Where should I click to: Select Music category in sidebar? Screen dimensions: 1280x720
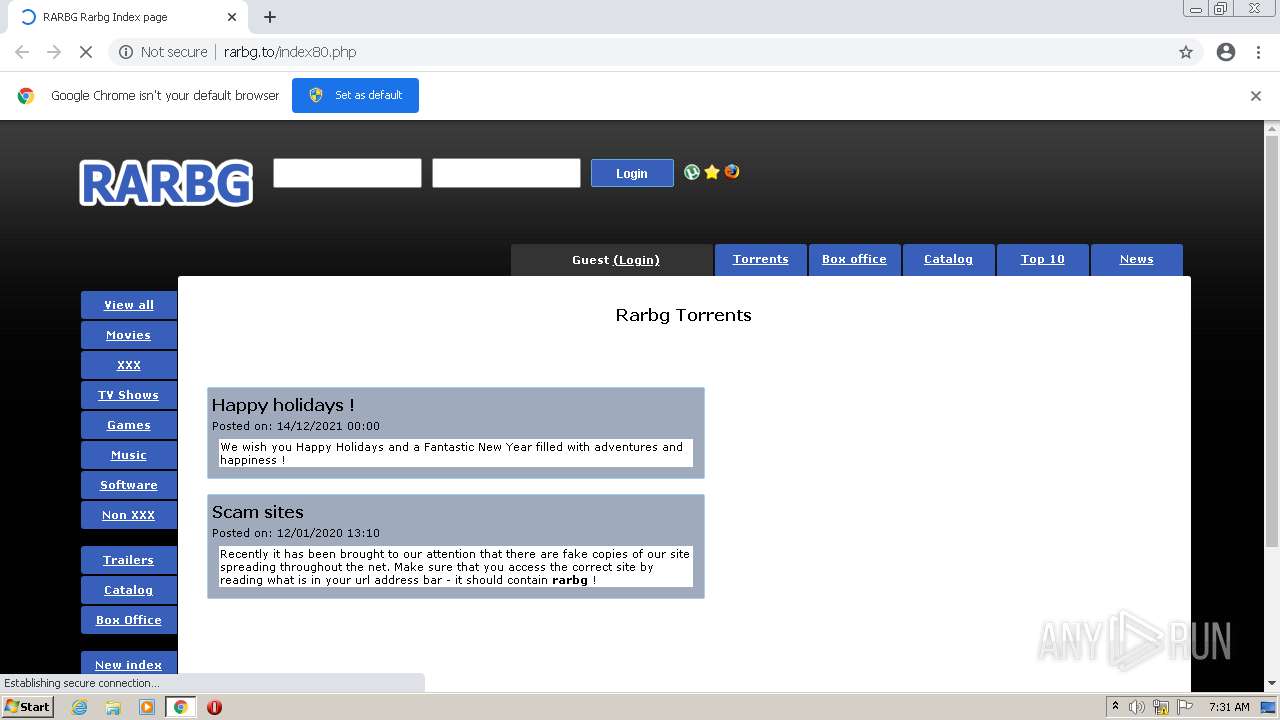[x=129, y=455]
